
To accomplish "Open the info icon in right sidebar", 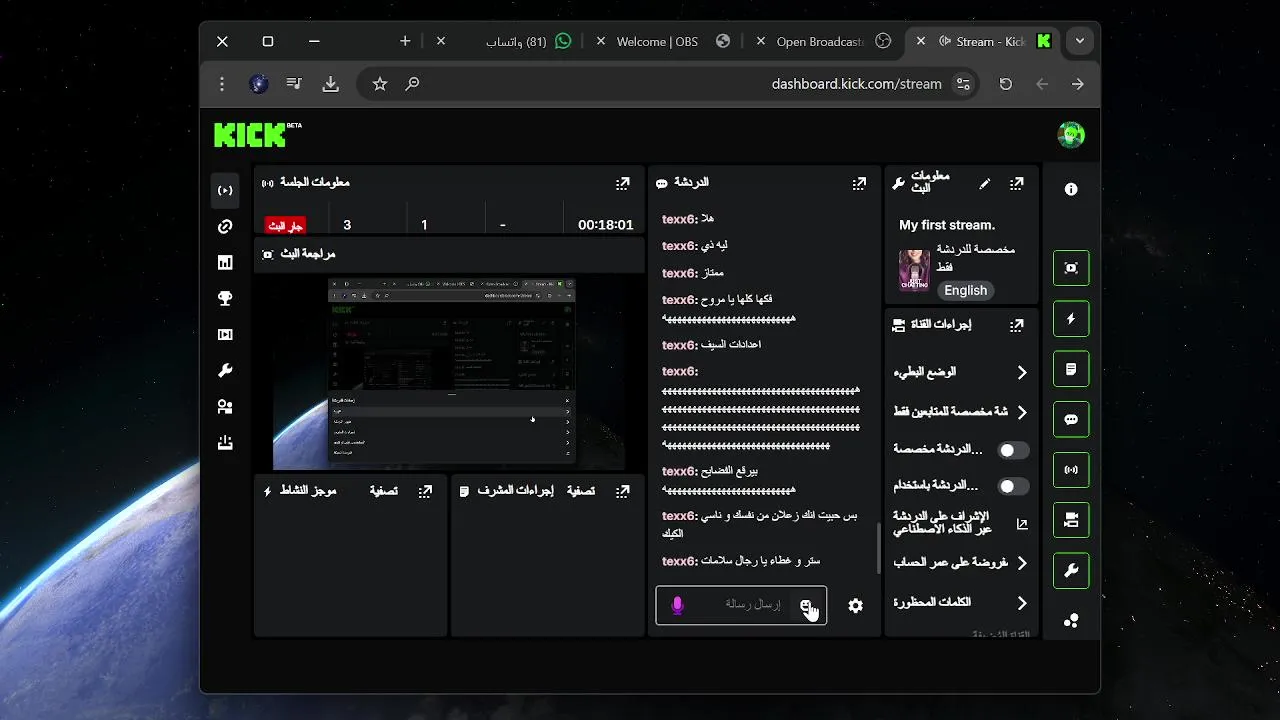I will [x=1071, y=189].
